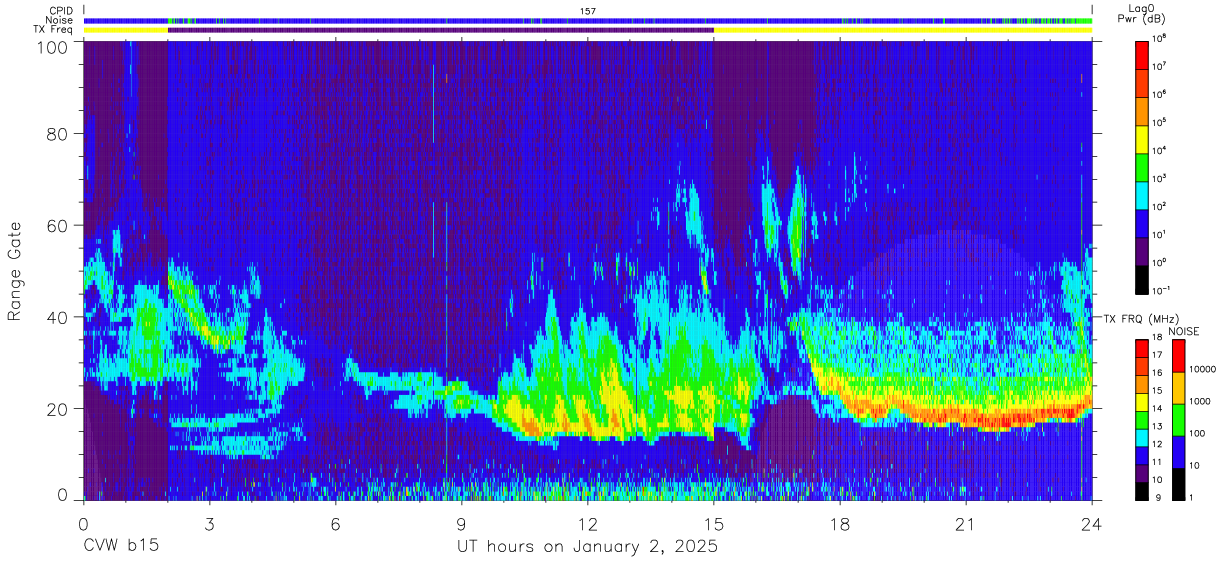This screenshot has width=1228, height=567.
Task: Click the 10^8 label on power colorbar
Action: pos(1162,39)
